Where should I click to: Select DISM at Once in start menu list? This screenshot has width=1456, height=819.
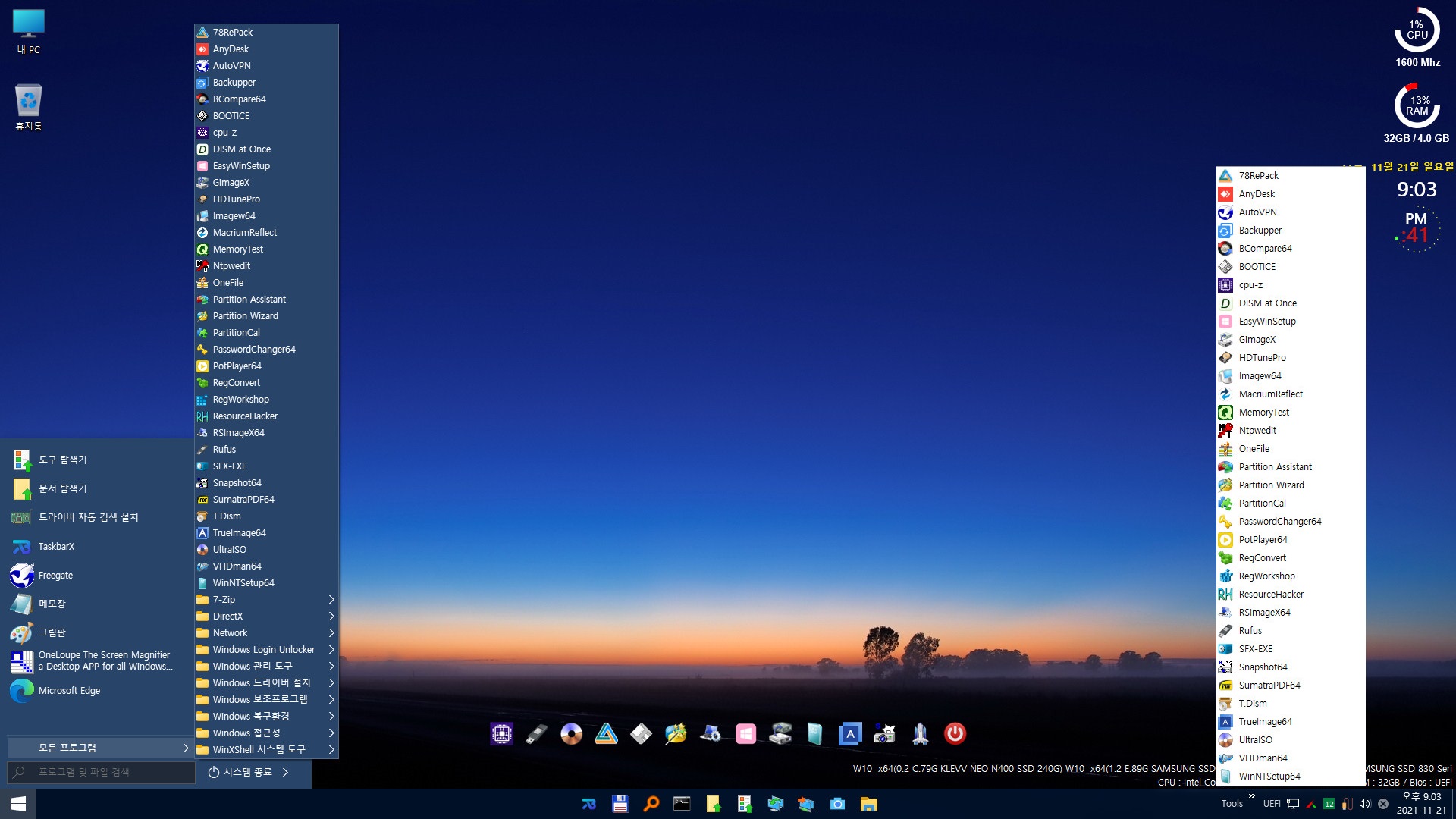[x=265, y=149]
